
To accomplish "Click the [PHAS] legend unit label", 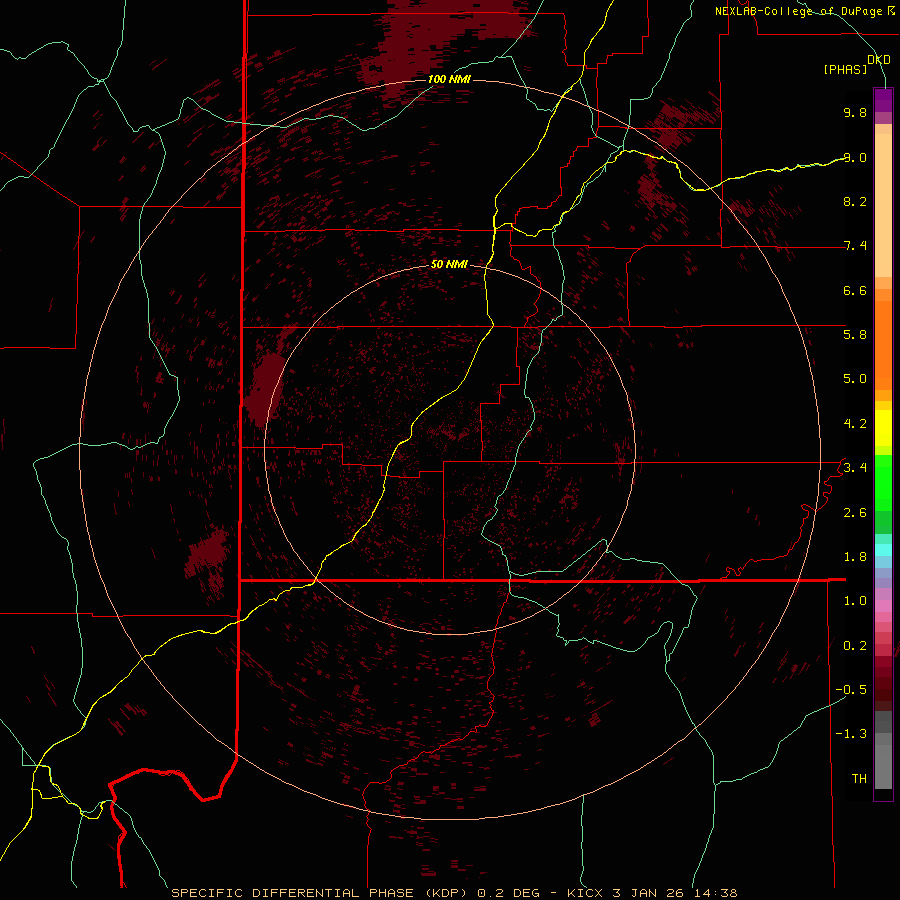I will 845,70.
